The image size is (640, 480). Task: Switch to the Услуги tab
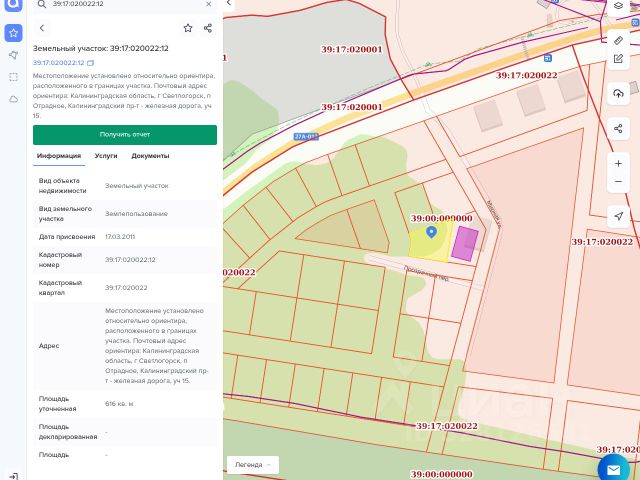(106, 156)
